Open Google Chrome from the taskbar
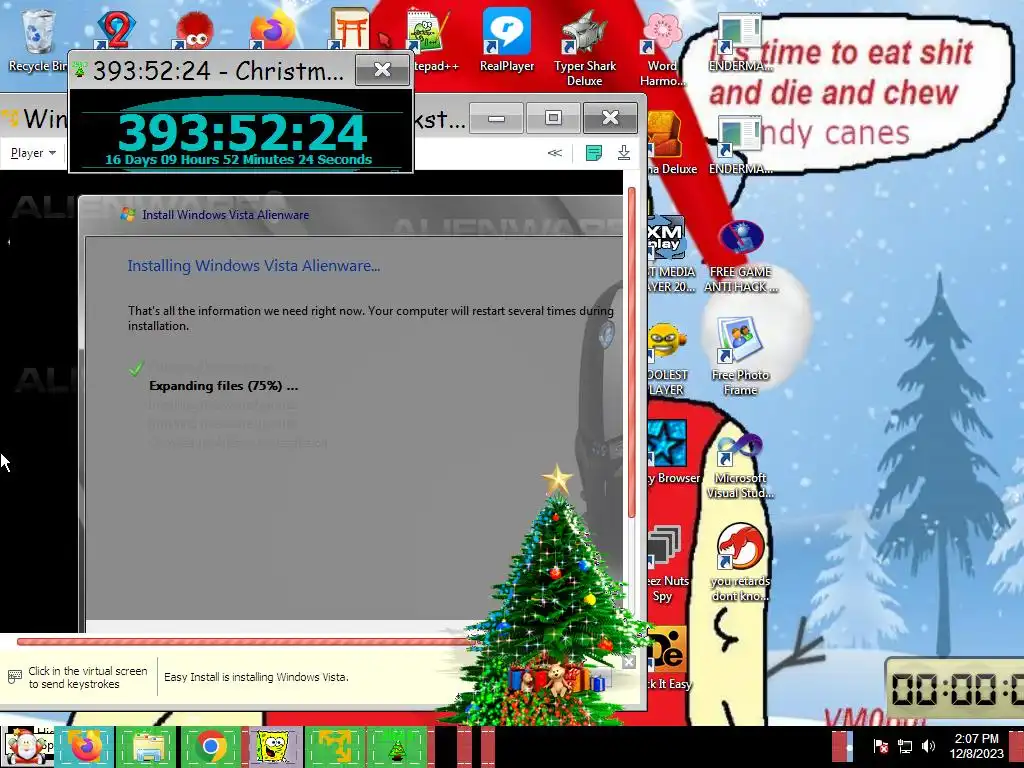 210,747
